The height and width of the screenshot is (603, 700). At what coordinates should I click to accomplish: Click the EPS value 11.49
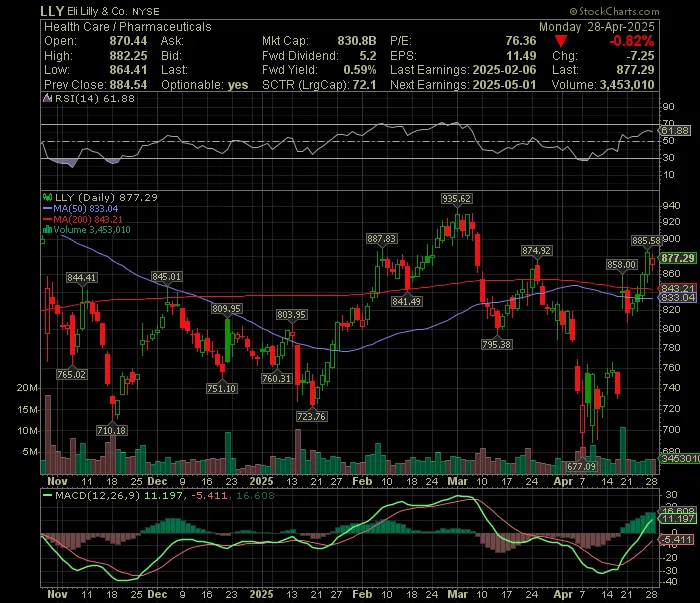pyautogui.click(x=521, y=56)
